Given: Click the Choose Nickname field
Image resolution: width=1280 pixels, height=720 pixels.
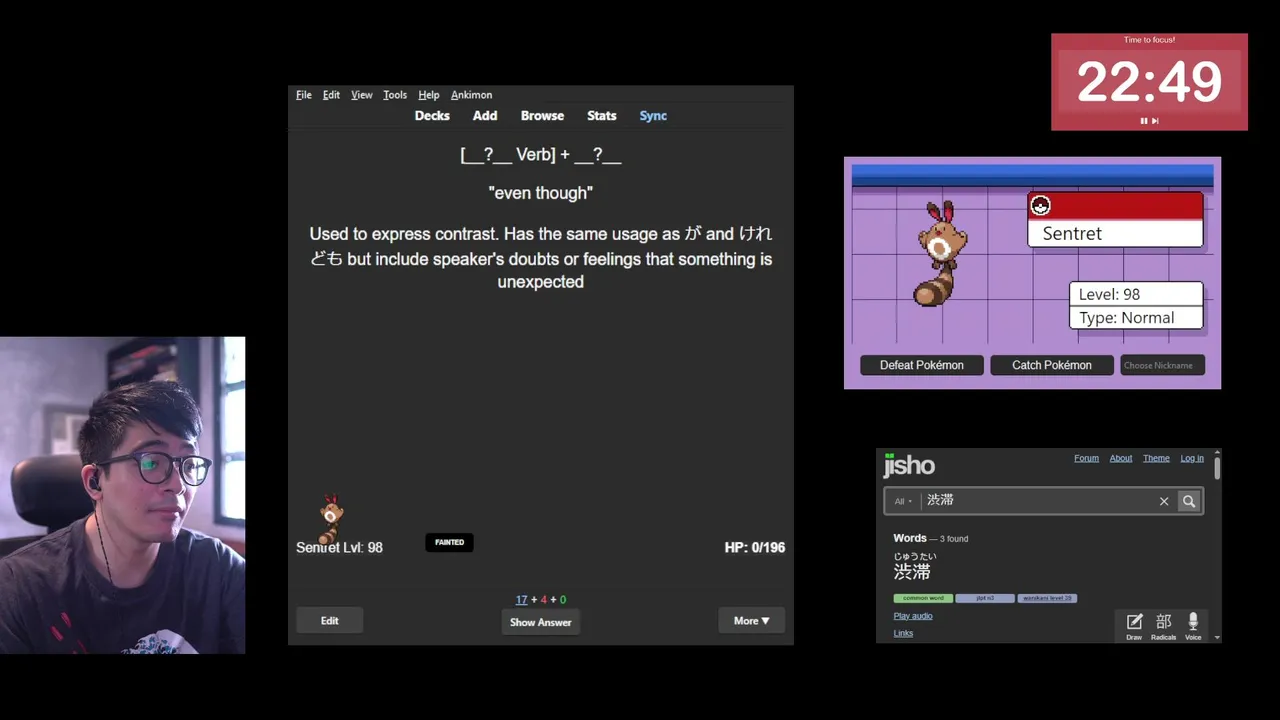Looking at the screenshot, I should click(x=1162, y=365).
